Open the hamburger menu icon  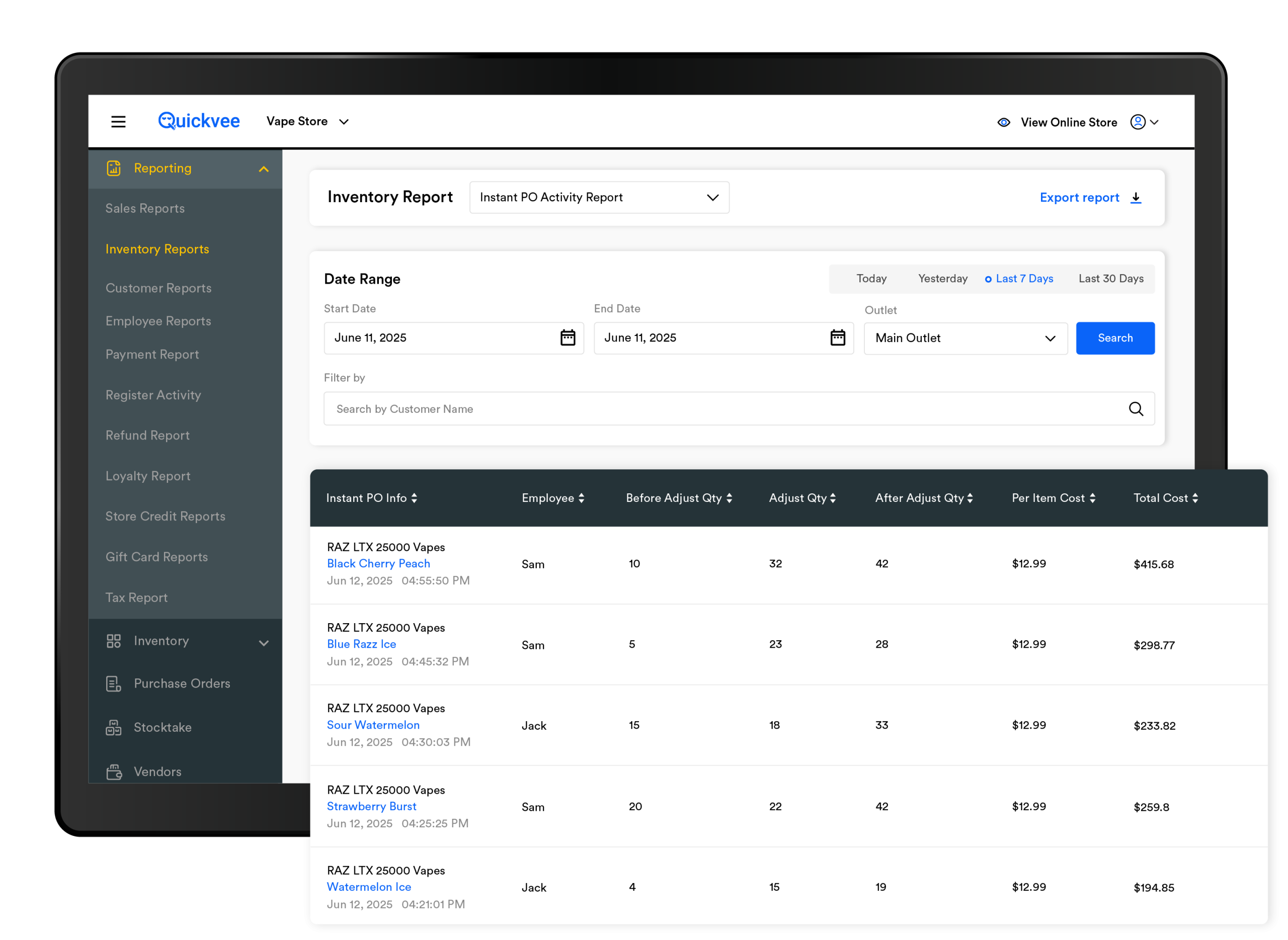[x=118, y=122]
